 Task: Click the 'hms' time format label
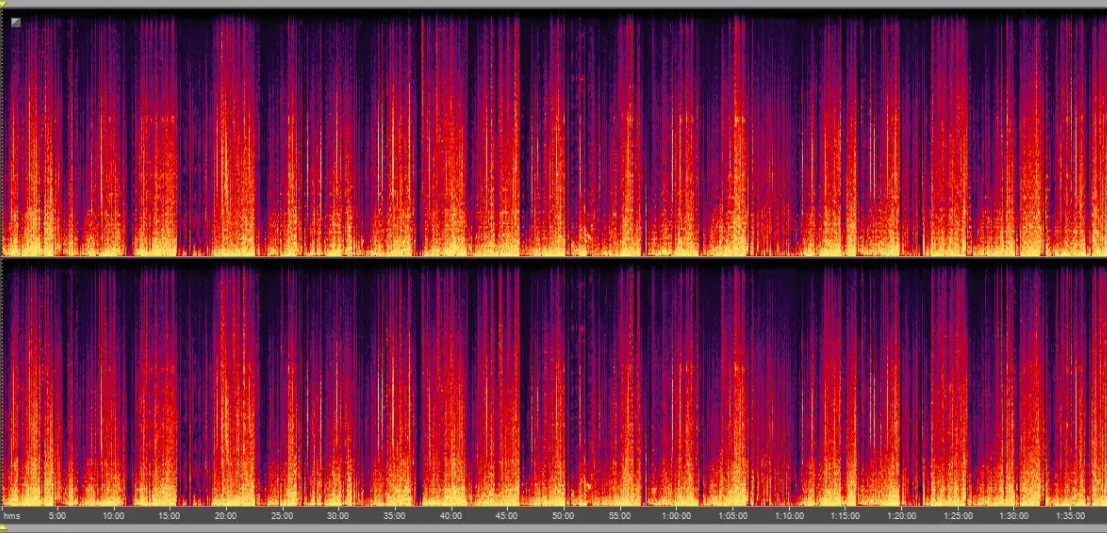click(x=12, y=516)
